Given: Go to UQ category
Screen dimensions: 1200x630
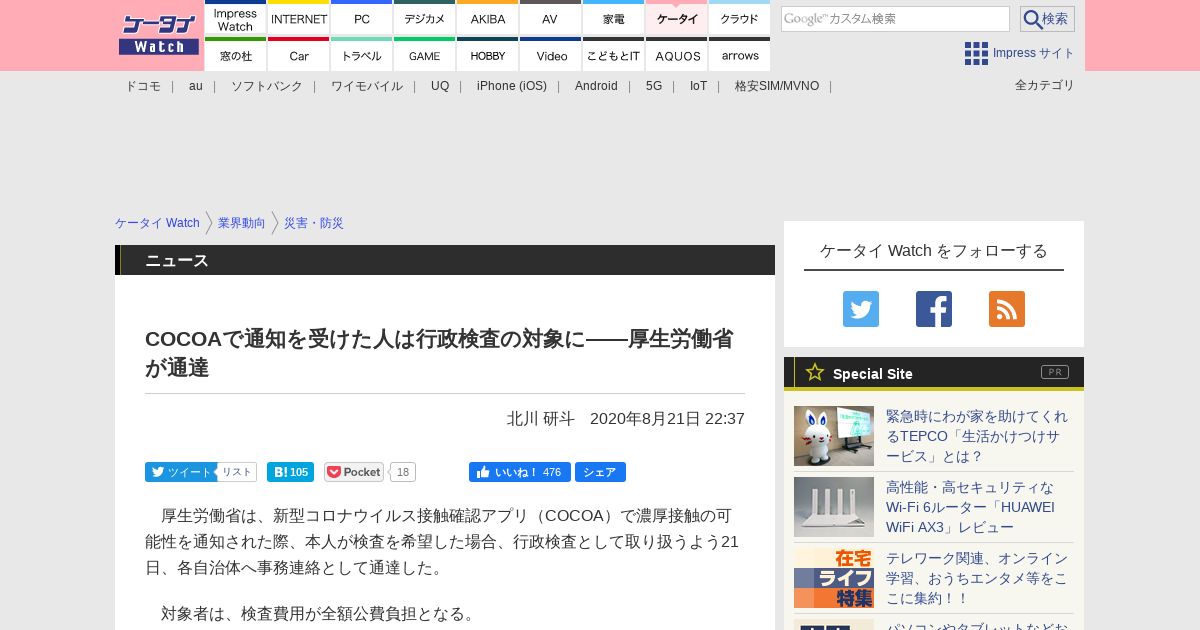Looking at the screenshot, I should point(440,86).
